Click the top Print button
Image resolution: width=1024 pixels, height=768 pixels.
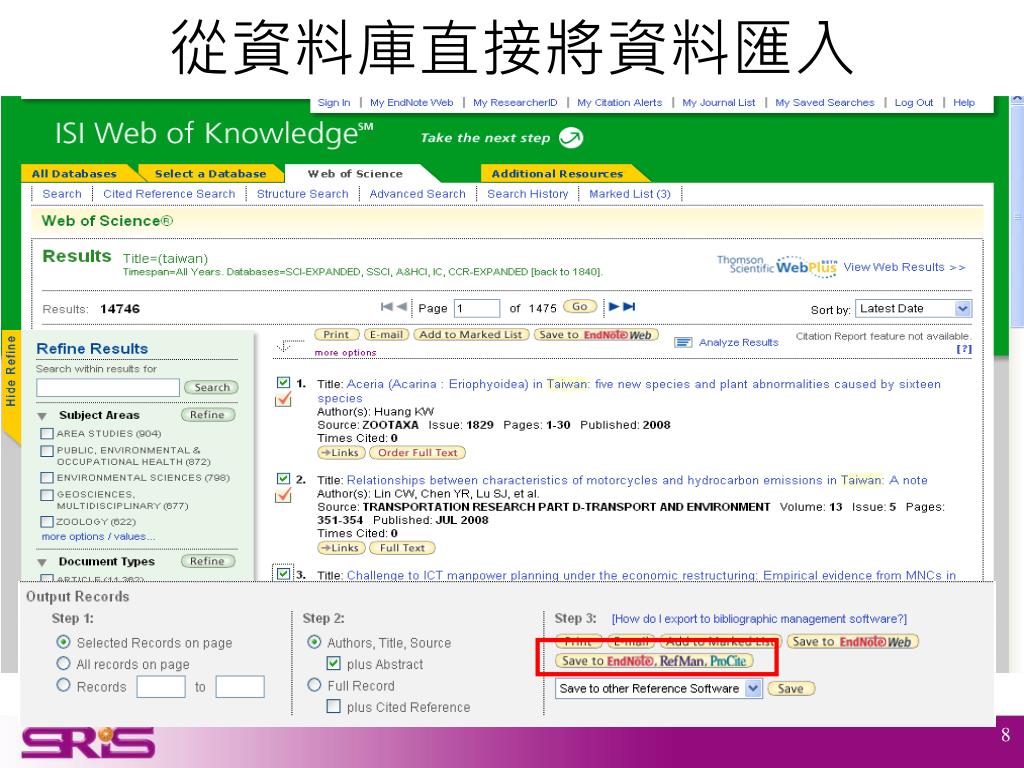tap(336, 334)
